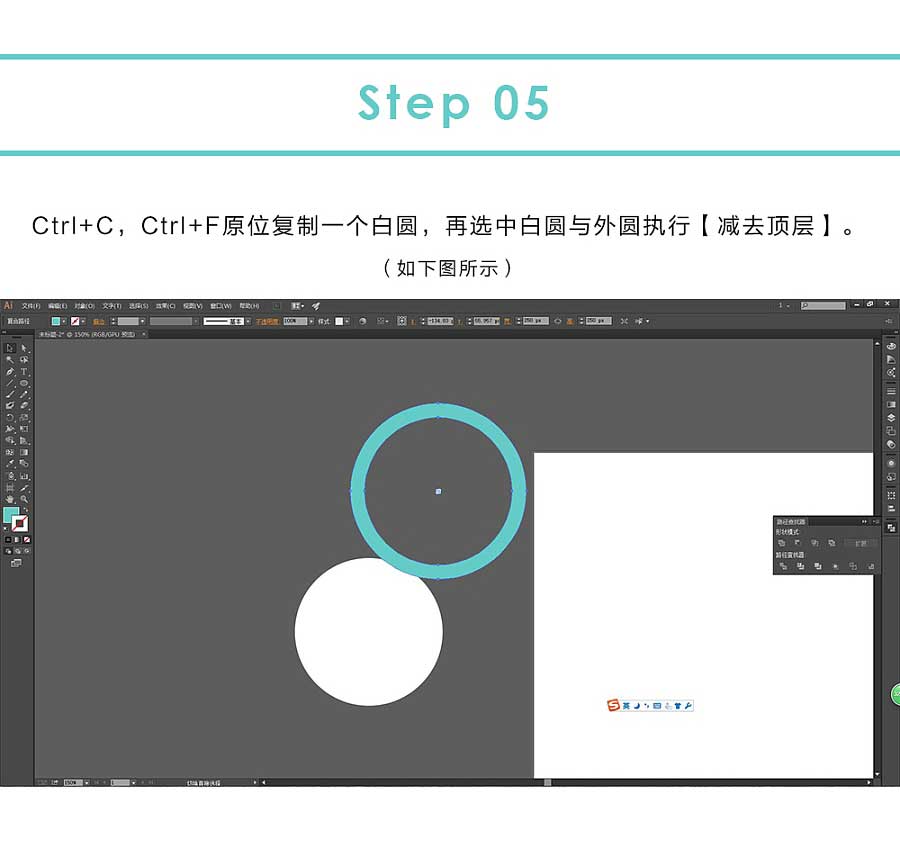The height and width of the screenshot is (865, 900).
Task: Change the screen mode
Action: [16, 564]
